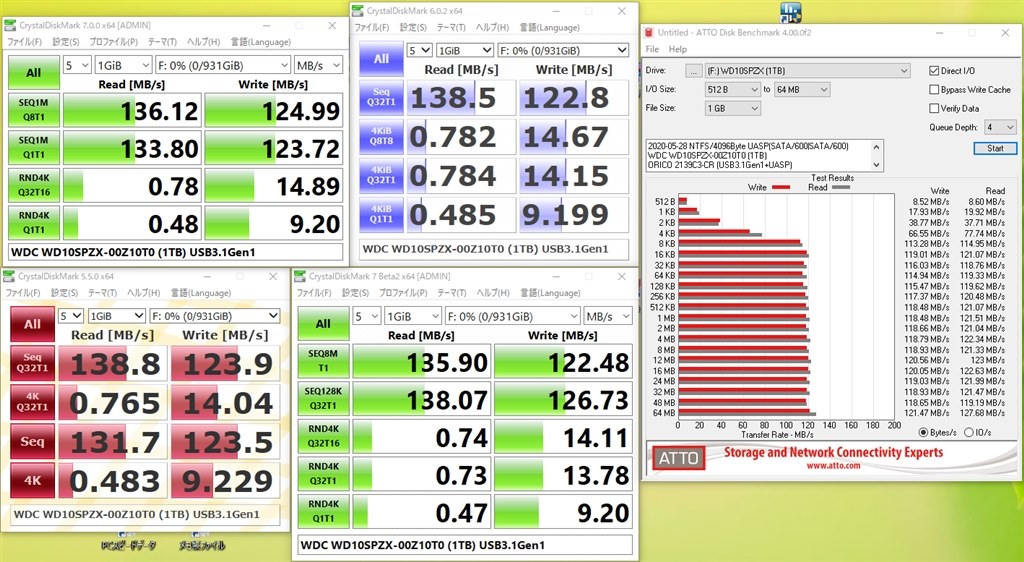1024x562 pixels.
Task: Click ATTO Disk Benchmark title bar app icon
Action: tap(648, 32)
